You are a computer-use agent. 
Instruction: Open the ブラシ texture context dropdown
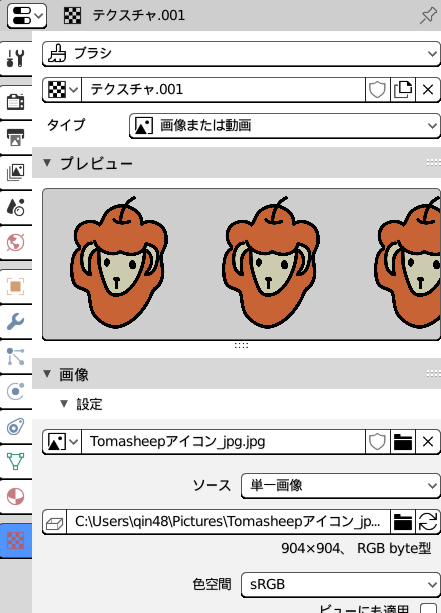[241, 54]
